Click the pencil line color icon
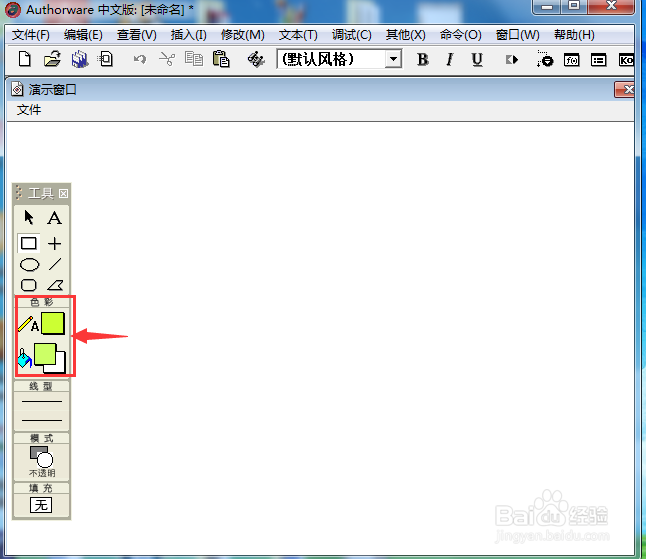Image resolution: width=646 pixels, height=559 pixels. [25, 324]
